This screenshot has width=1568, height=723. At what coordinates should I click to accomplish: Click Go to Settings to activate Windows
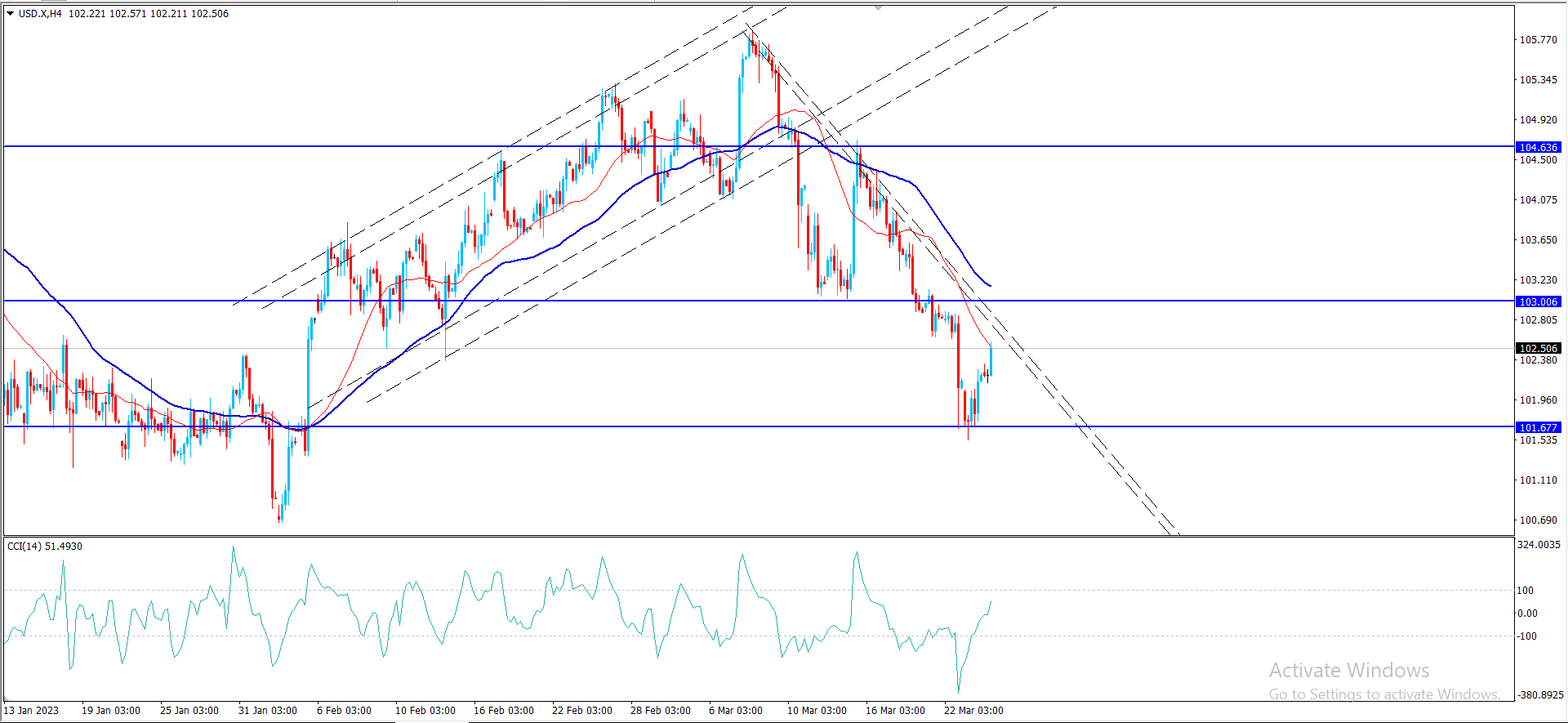(x=1383, y=694)
